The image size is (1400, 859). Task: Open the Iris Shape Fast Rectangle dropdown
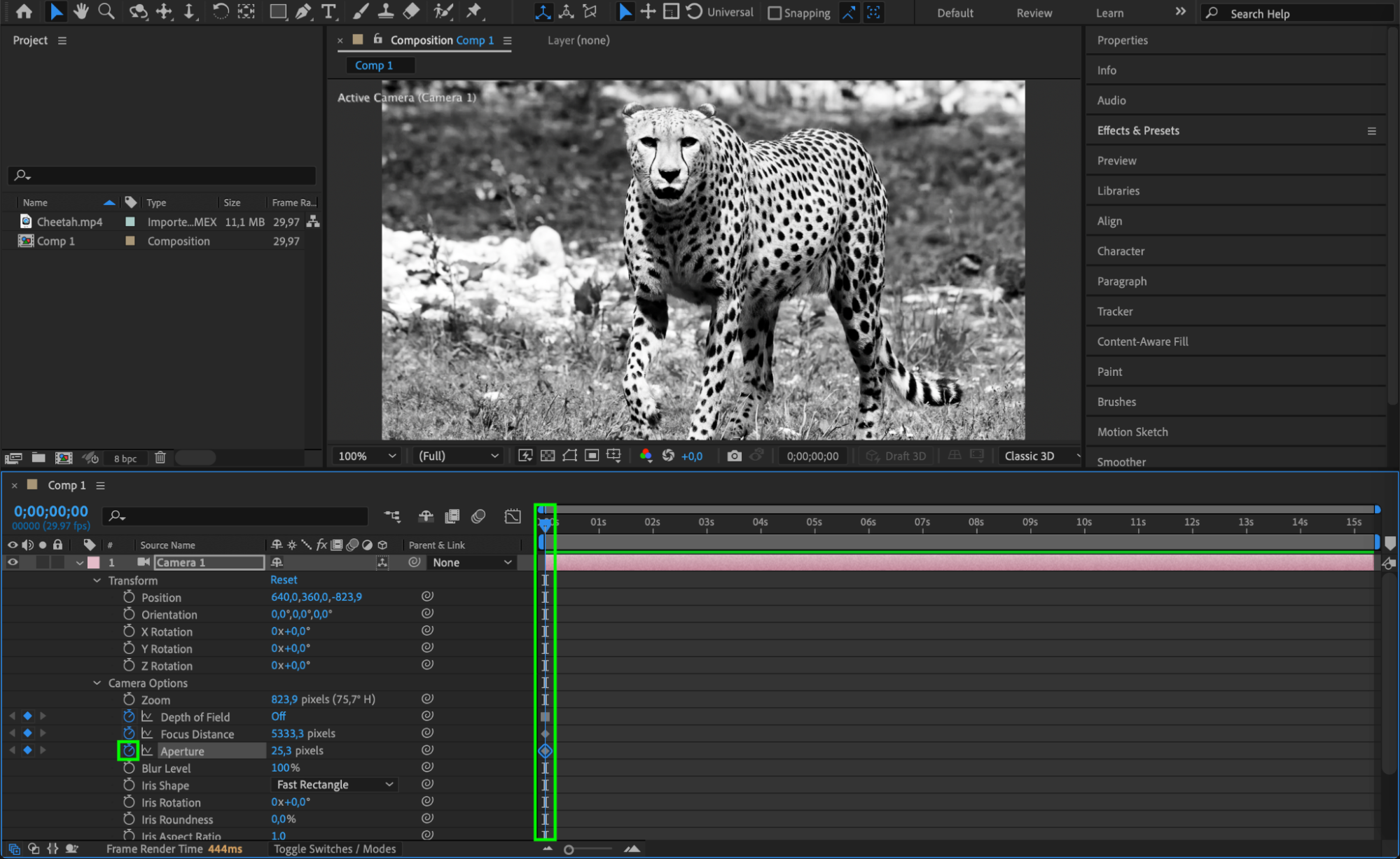coord(335,785)
